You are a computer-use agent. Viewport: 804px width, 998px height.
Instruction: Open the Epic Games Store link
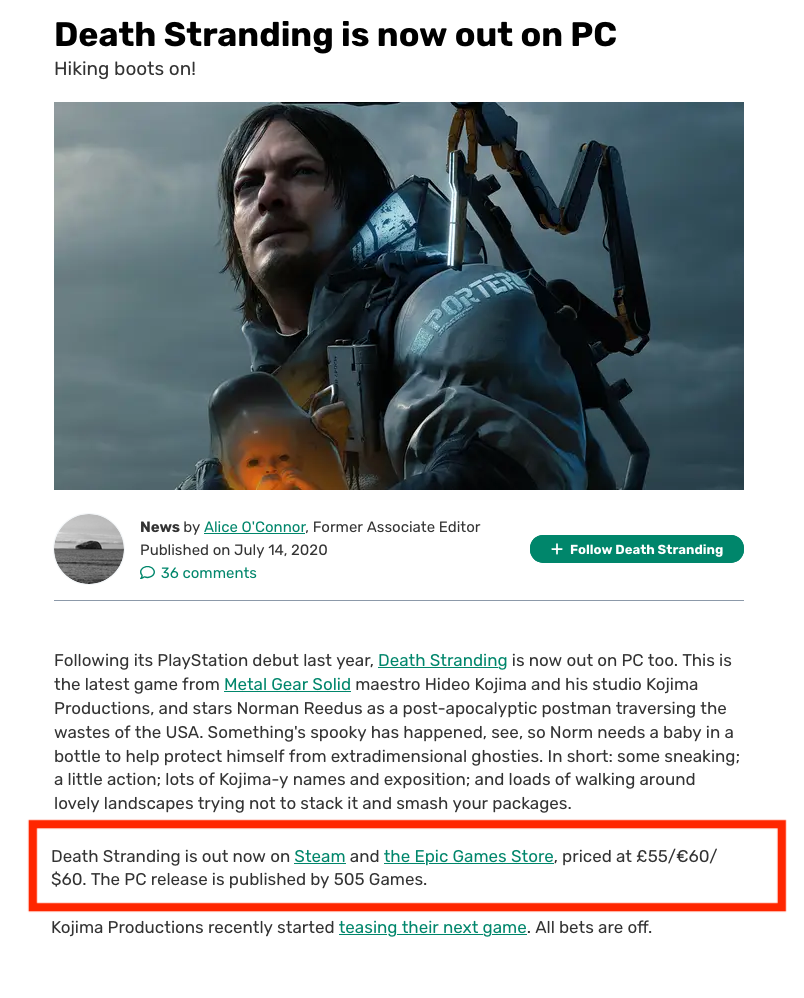pos(469,857)
